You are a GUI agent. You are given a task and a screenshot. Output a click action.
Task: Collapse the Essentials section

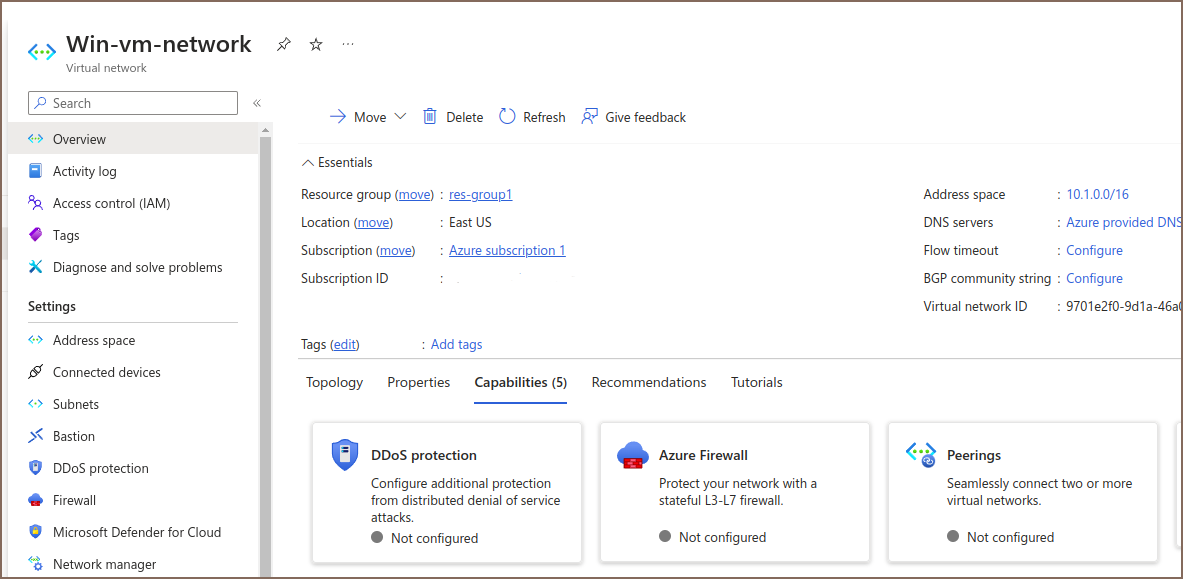pos(308,163)
